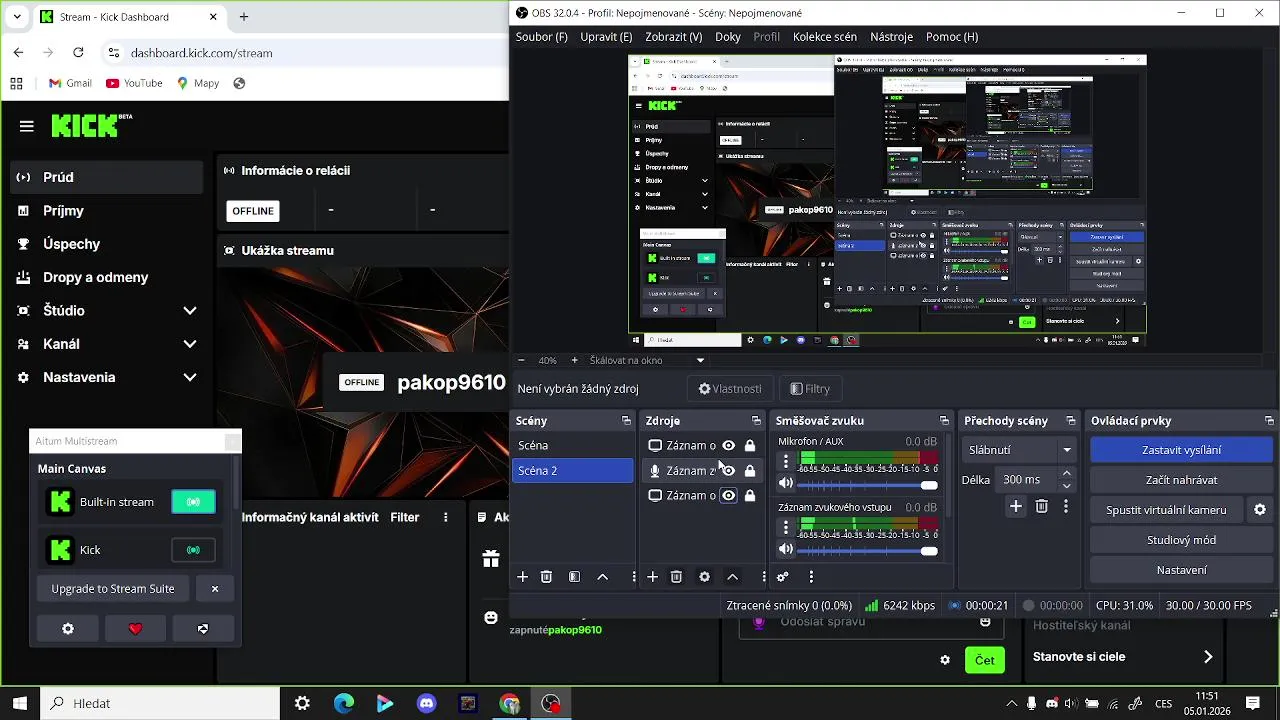Toggle visibility of Záznam z audio source
The width and height of the screenshot is (1280, 720).
pos(728,471)
